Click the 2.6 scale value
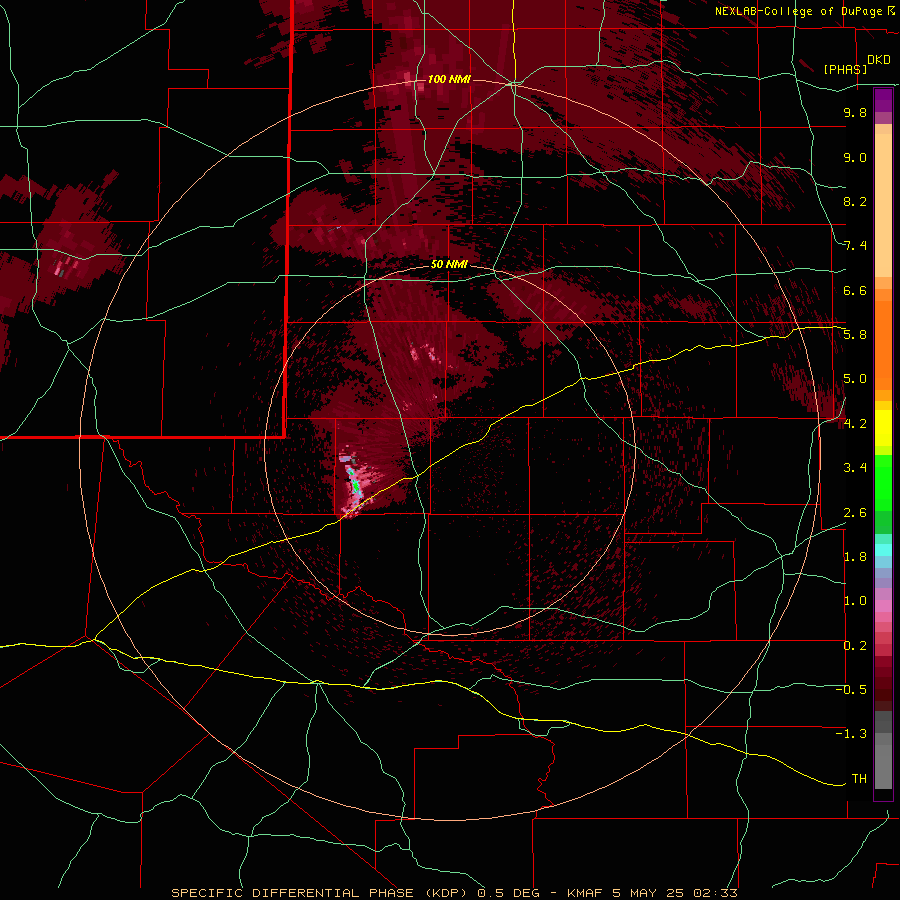900x900 pixels. coord(855,513)
